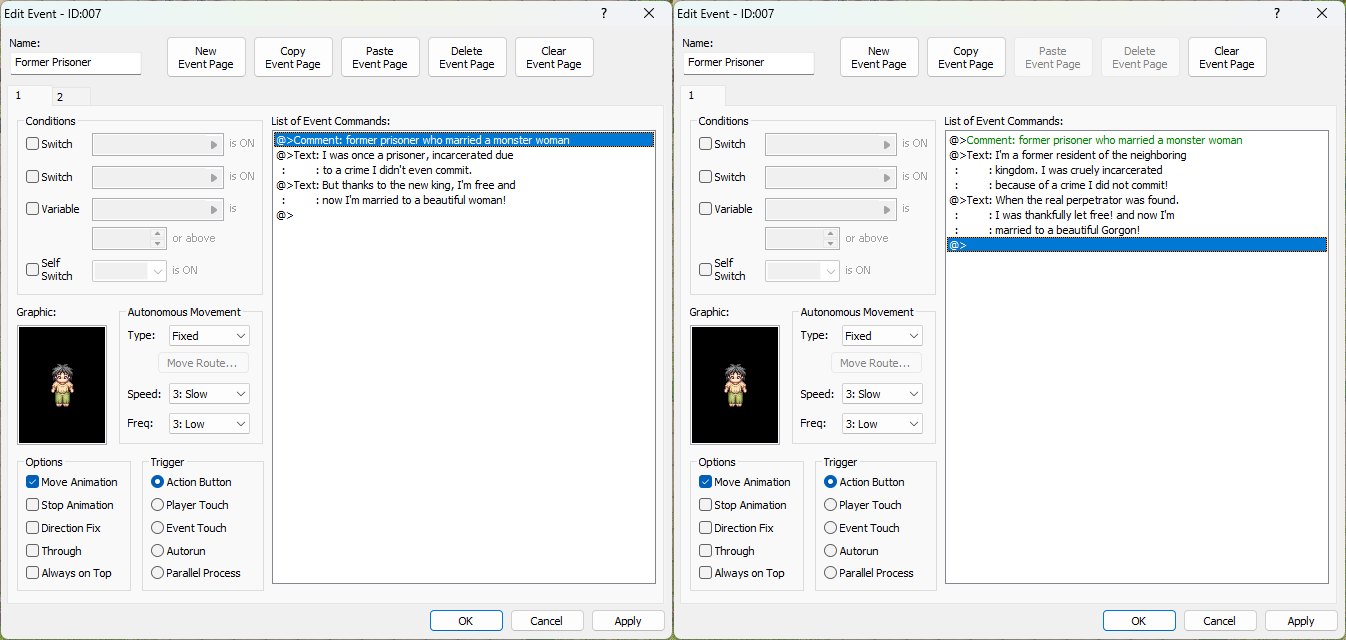The image size is (1346, 640).
Task: Toggle Move Animation in left window
Action: 33,482
